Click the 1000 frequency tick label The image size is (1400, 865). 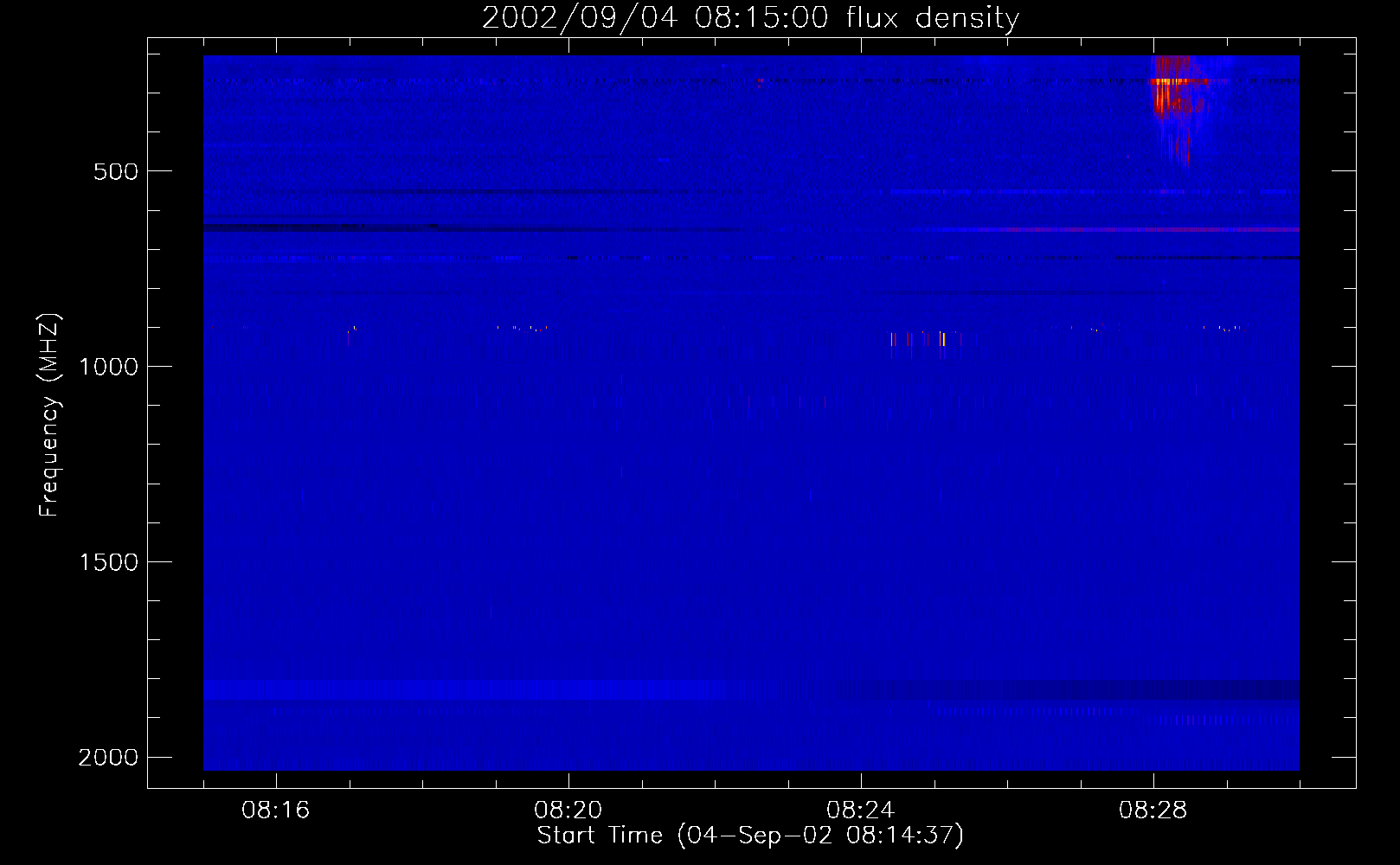[108, 367]
